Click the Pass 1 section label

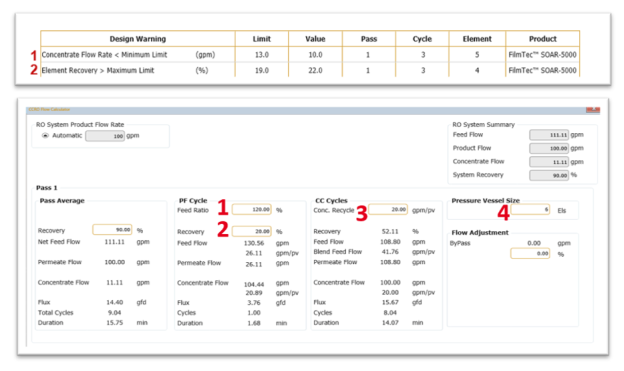point(47,187)
